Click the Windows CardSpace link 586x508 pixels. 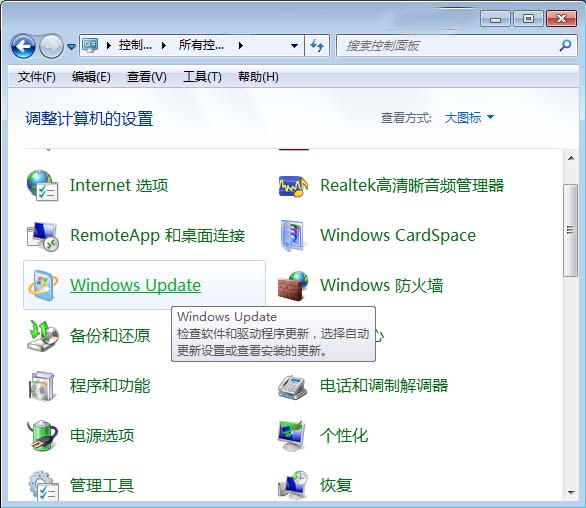[x=398, y=235]
